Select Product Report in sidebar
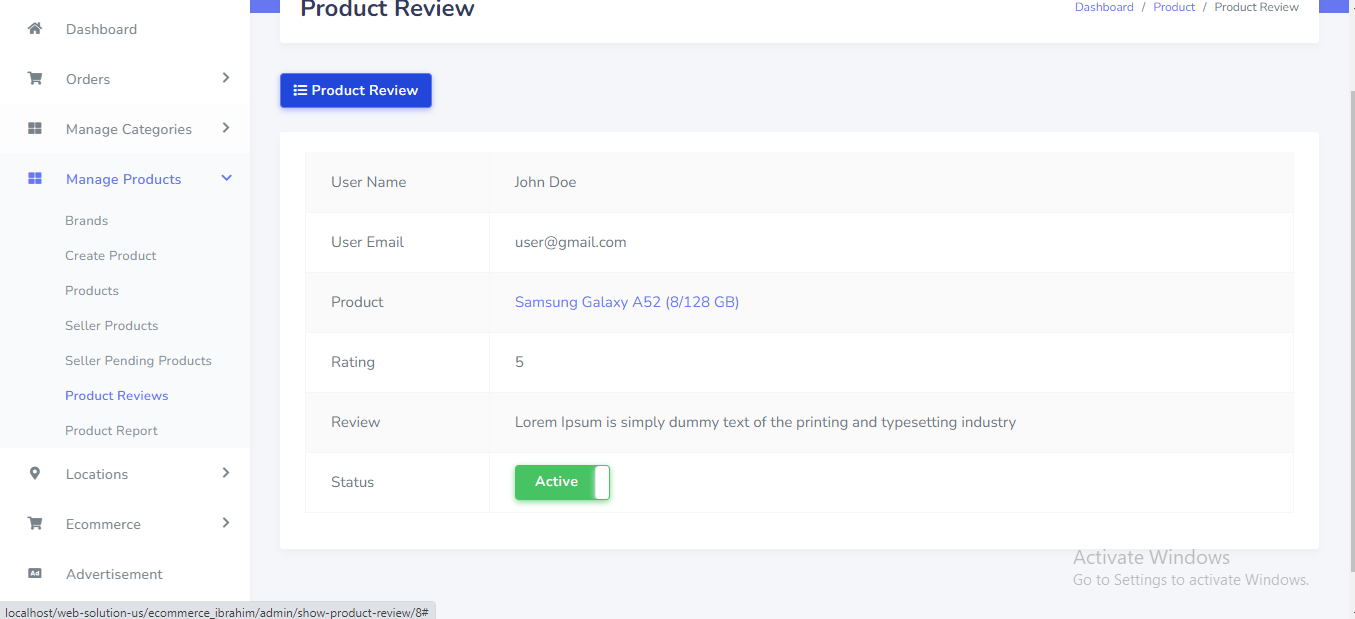 [111, 431]
